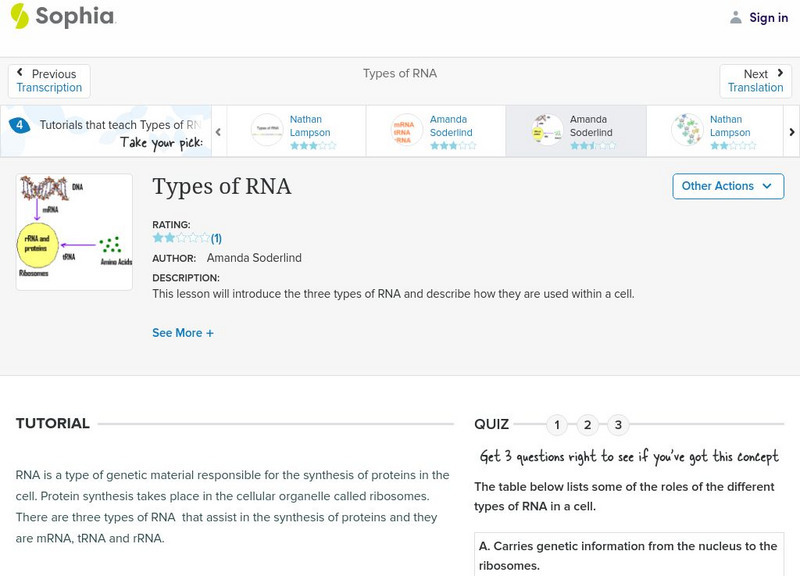Open the Other Actions dropdown
The width and height of the screenshot is (800, 576).
[727, 186]
